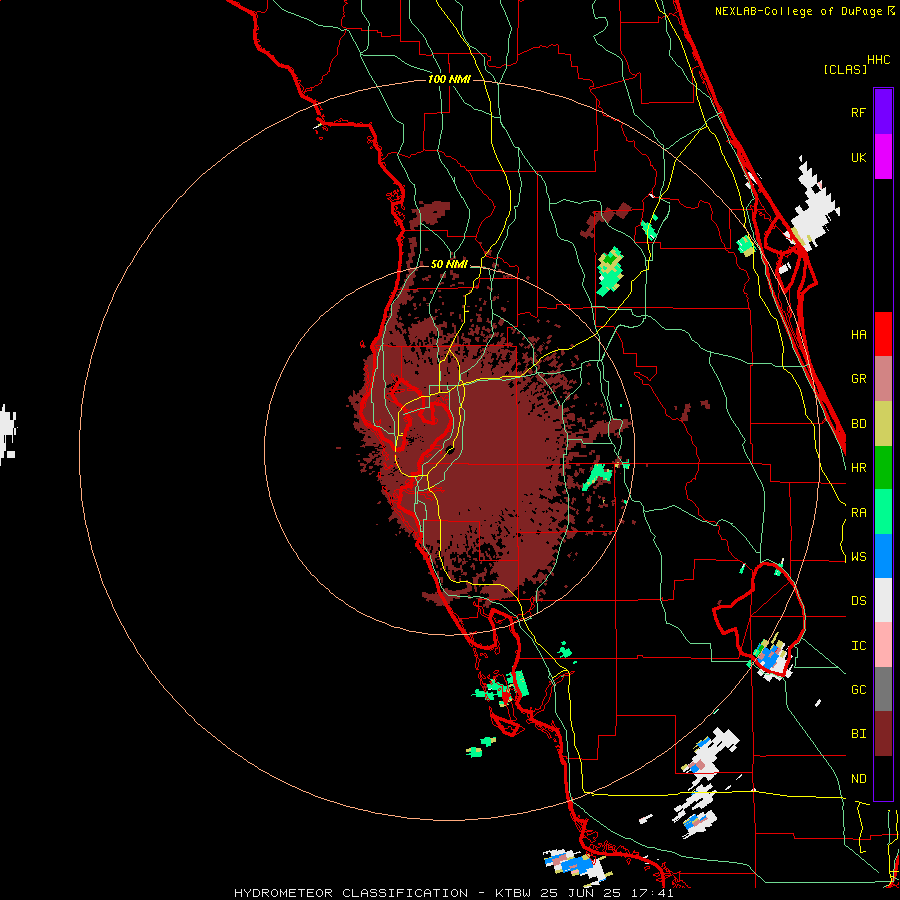This screenshot has width=900, height=900.
Task: Pick the dusty-pink GR legend swatch
Action: coord(883,379)
